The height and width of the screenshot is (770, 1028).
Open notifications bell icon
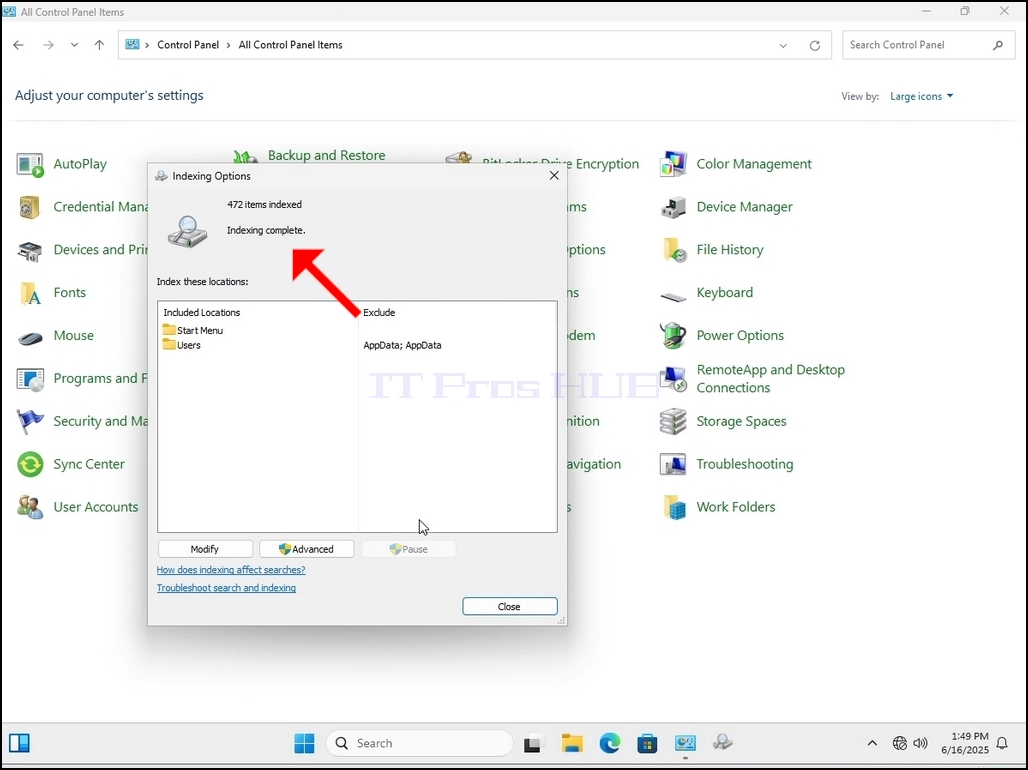click(x=1002, y=743)
